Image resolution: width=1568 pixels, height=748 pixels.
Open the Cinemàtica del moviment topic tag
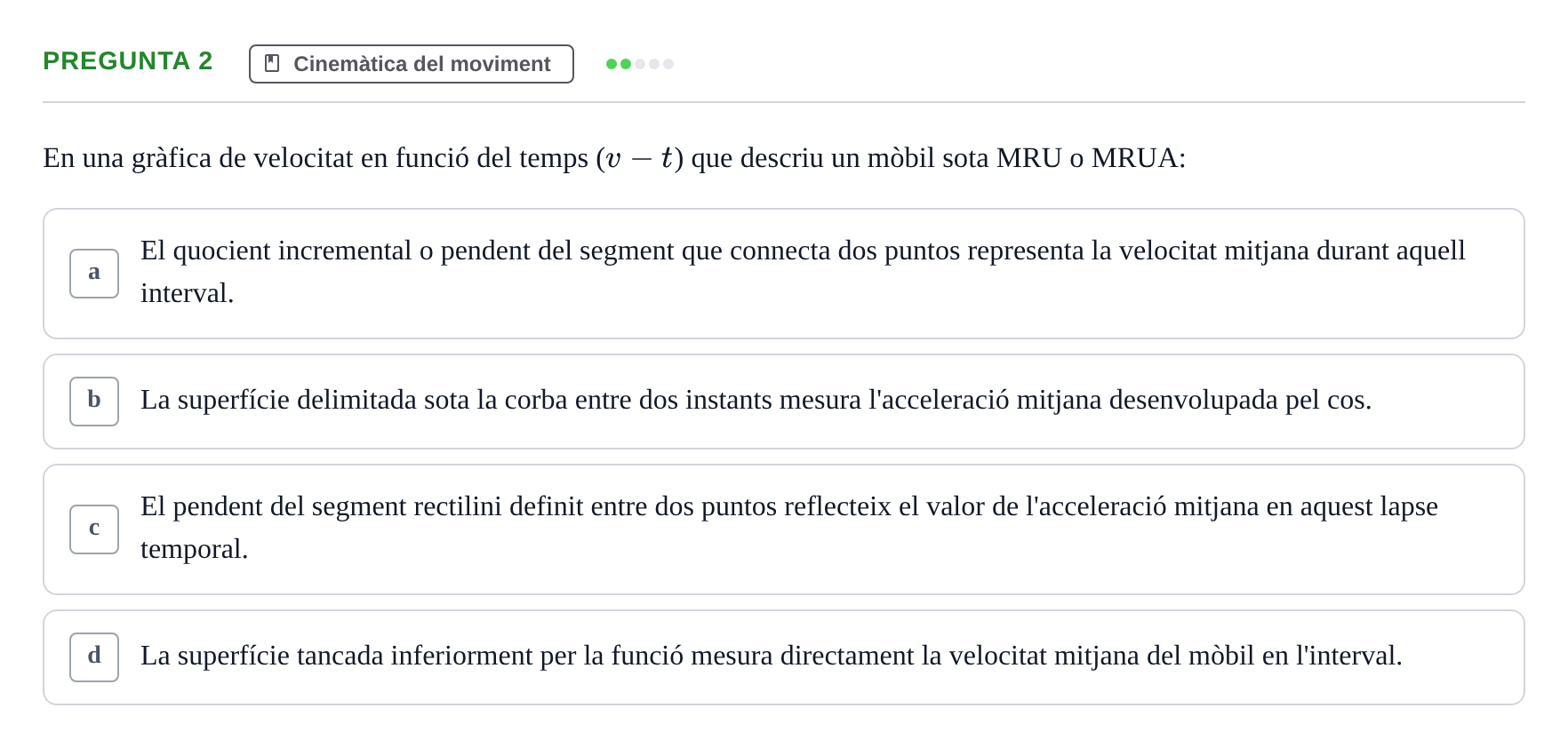[412, 64]
